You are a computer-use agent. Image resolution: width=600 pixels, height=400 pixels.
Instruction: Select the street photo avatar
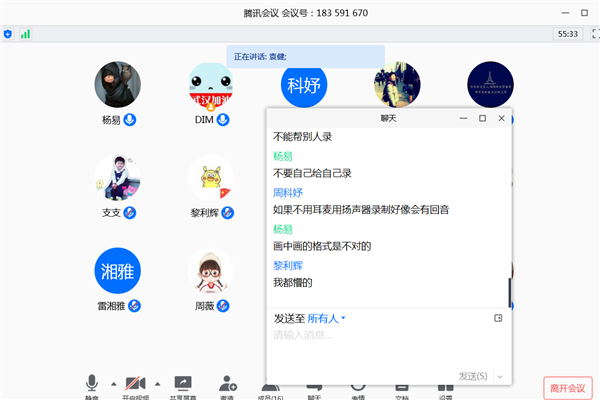point(397,85)
